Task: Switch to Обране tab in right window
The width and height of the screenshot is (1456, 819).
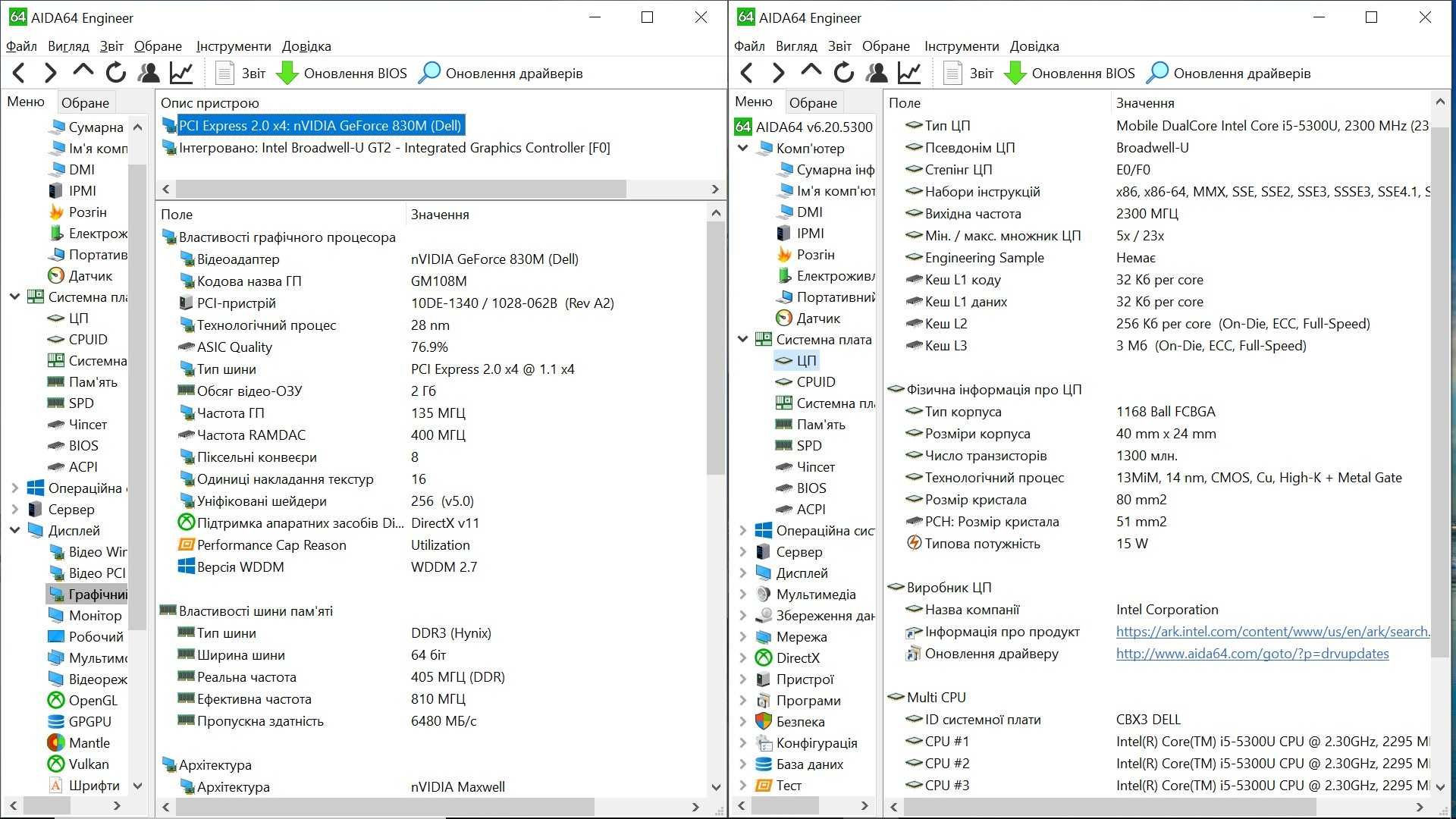Action: 813,102
